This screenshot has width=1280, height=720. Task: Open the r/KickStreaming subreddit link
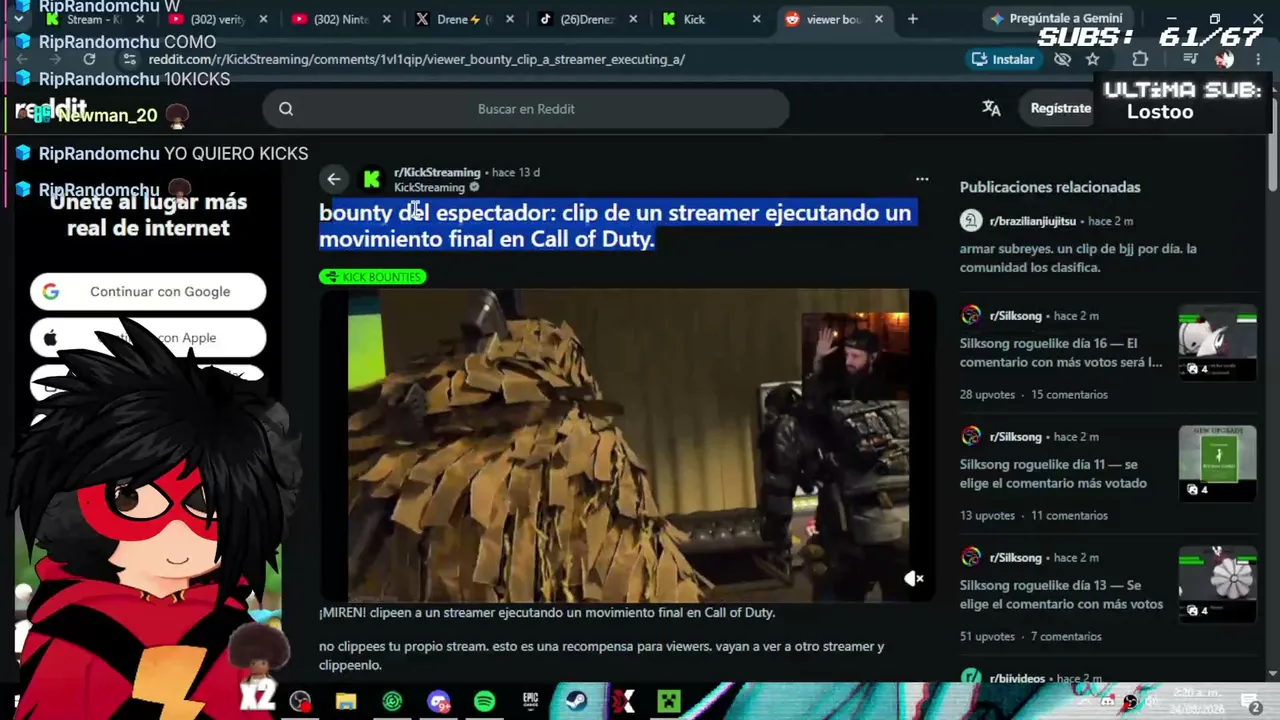[437, 172]
